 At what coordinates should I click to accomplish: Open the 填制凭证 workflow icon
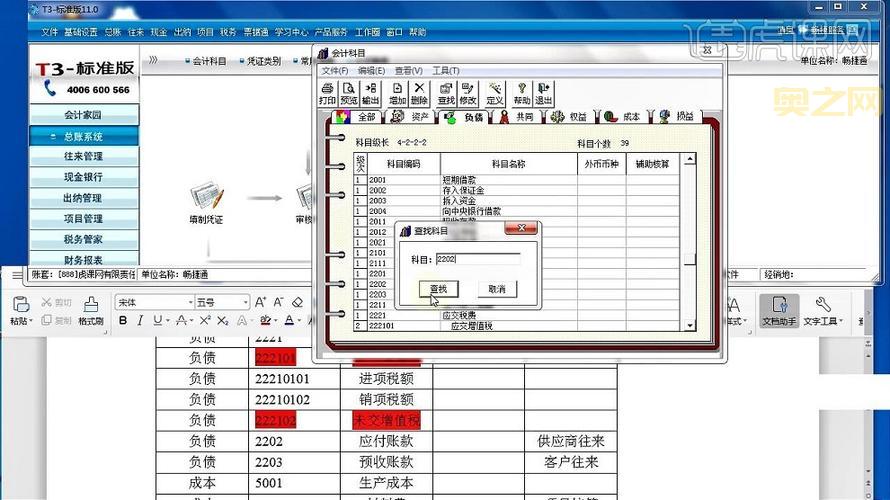point(207,203)
